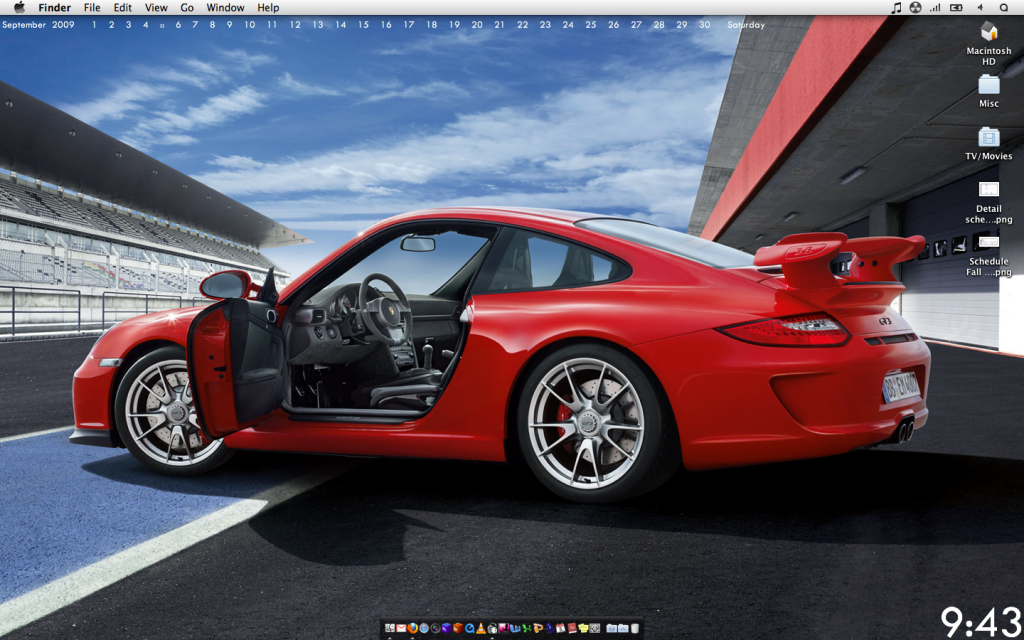Screen dimensions: 1024x640
Task: Click the Spotlight search magnifier icon
Action: (1003, 7)
